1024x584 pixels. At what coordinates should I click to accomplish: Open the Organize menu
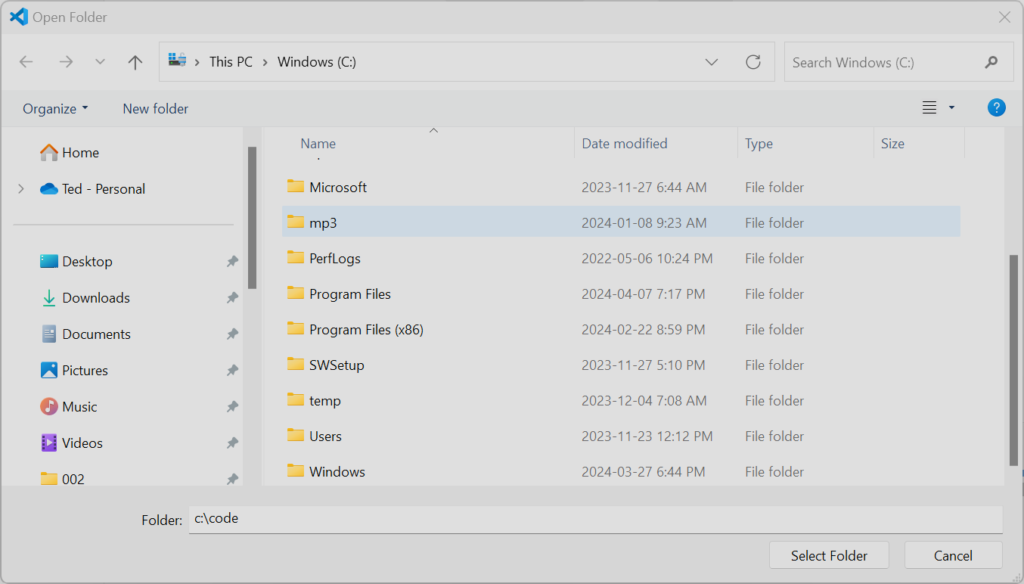pos(56,108)
